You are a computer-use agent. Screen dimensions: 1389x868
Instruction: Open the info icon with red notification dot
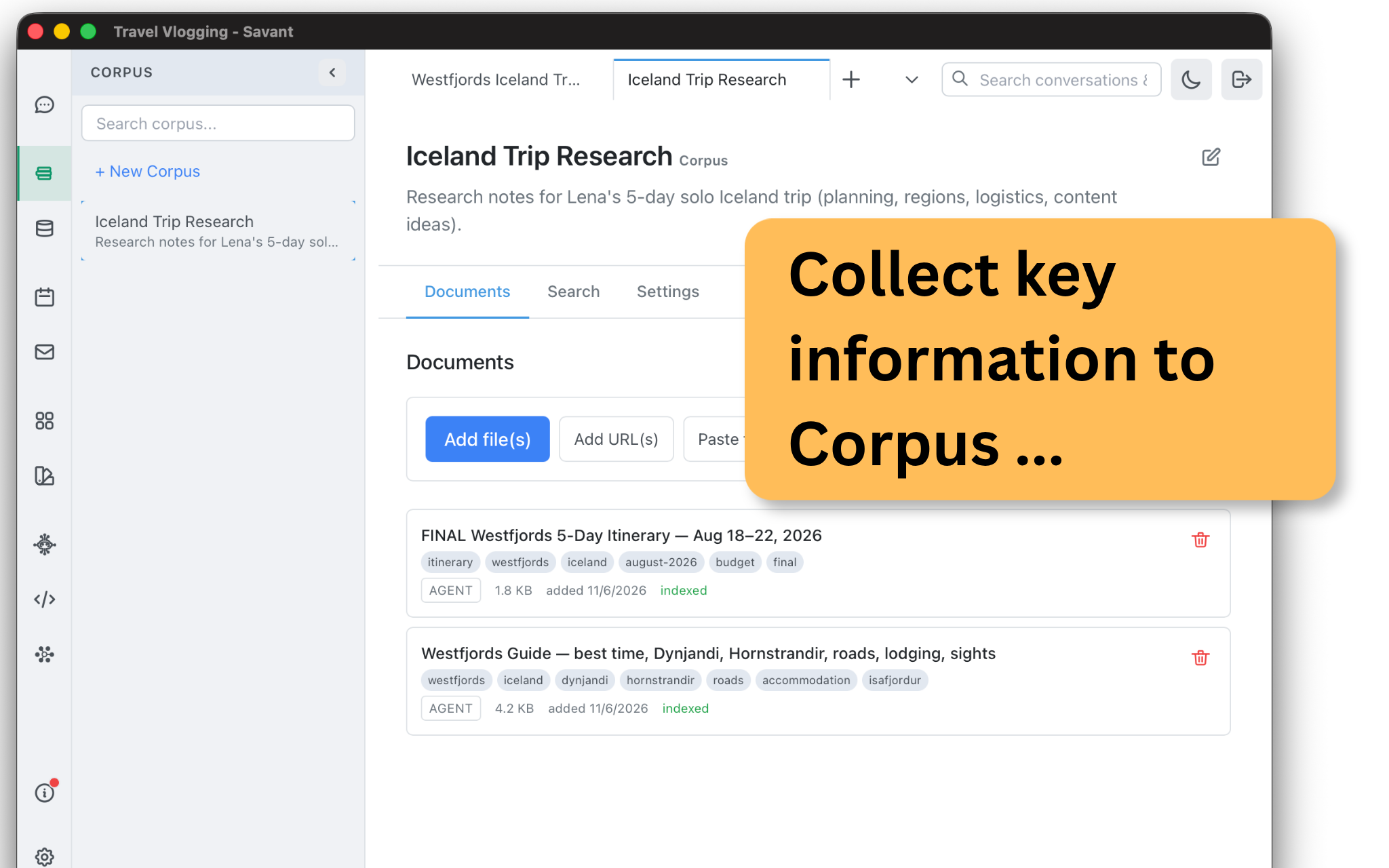[45, 792]
